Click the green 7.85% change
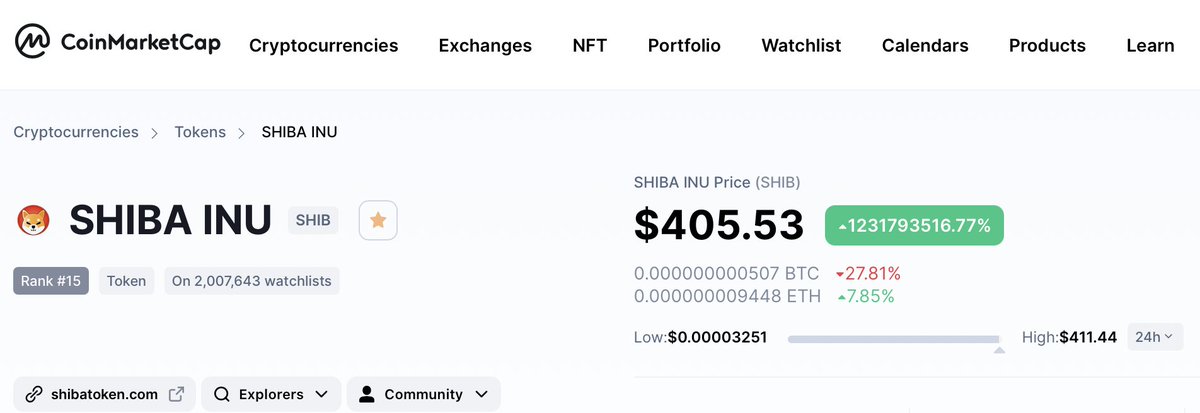This screenshot has height=413, width=1200. click(x=866, y=296)
